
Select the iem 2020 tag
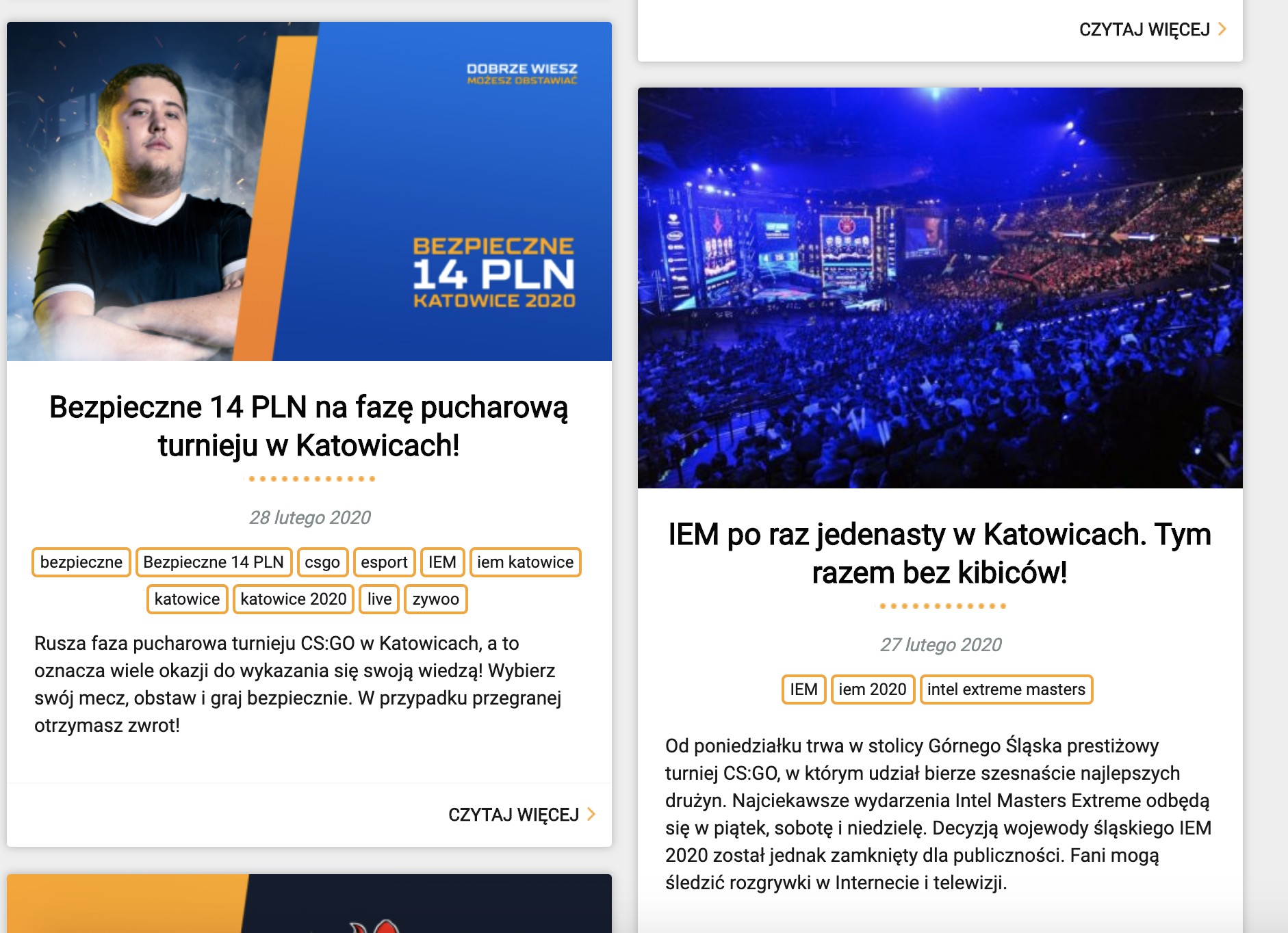click(x=873, y=689)
